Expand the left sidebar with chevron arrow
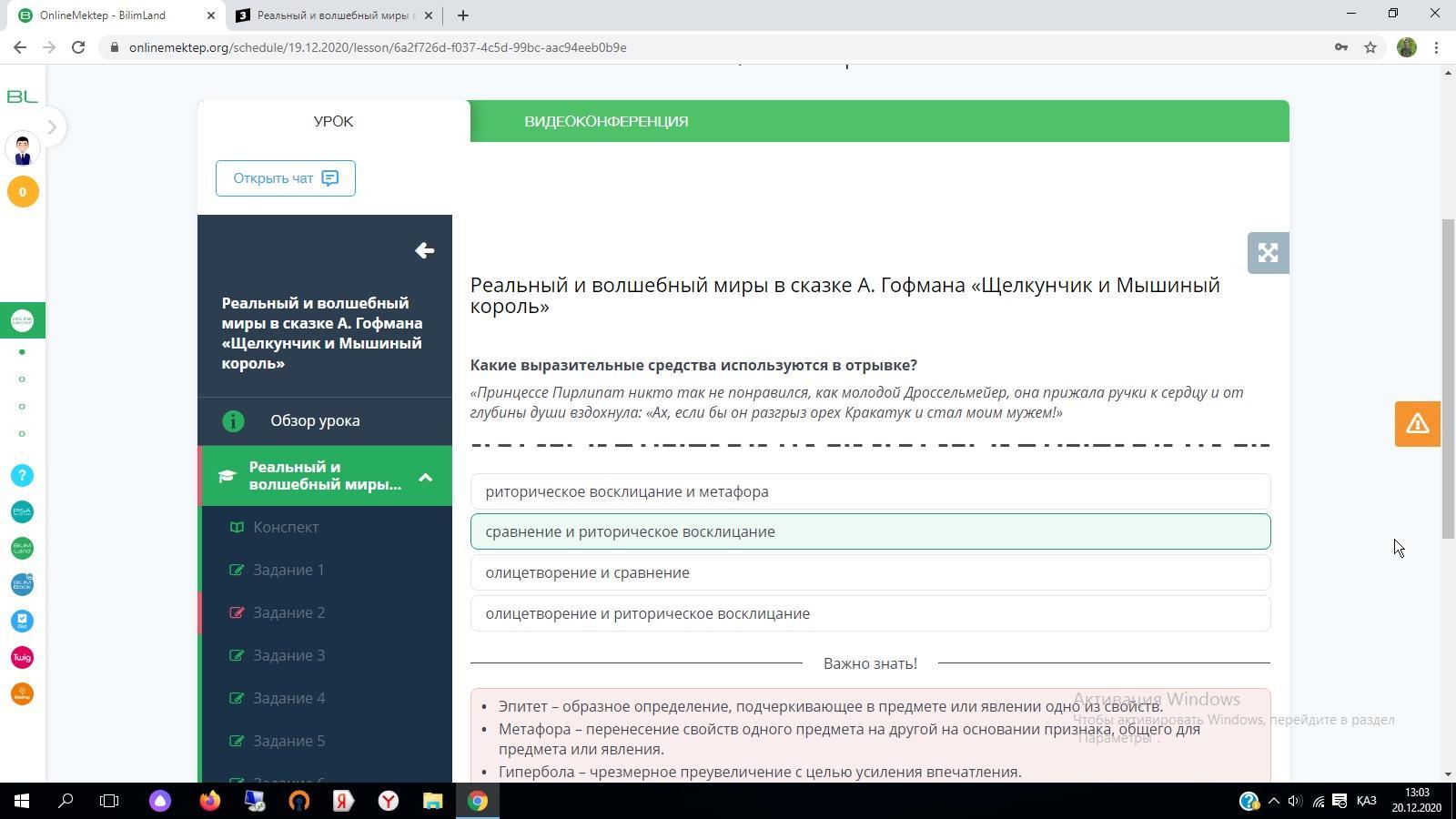This screenshot has height=819, width=1456. point(52,127)
